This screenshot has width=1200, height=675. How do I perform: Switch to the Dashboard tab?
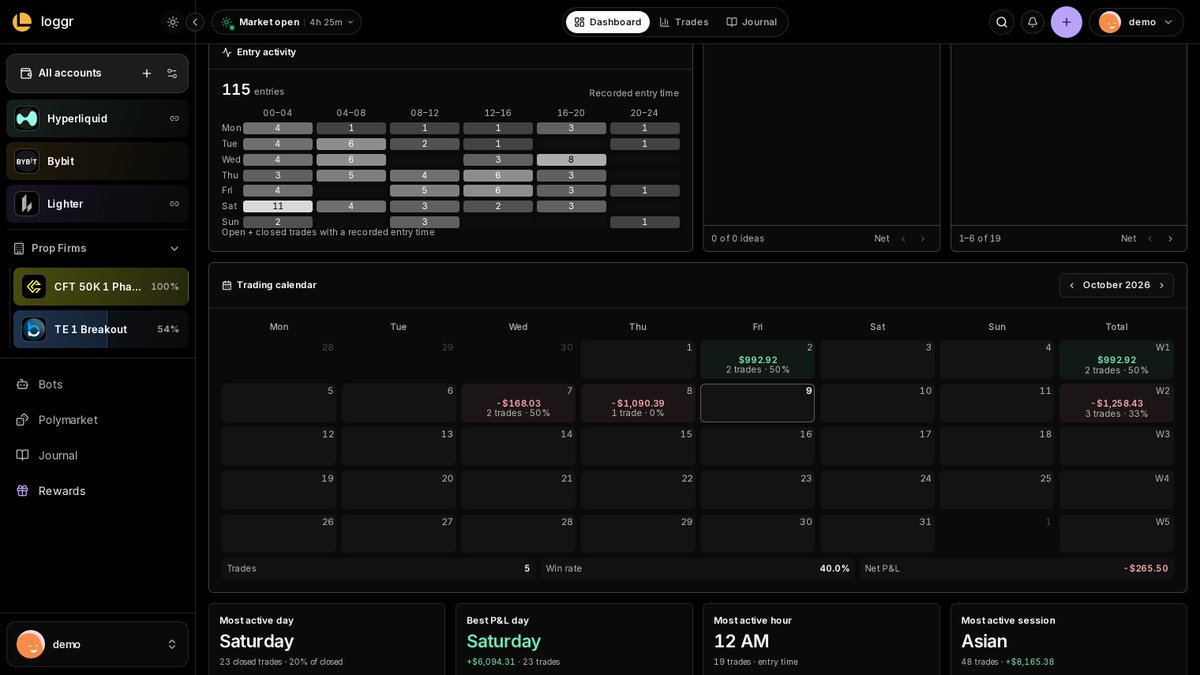click(608, 22)
